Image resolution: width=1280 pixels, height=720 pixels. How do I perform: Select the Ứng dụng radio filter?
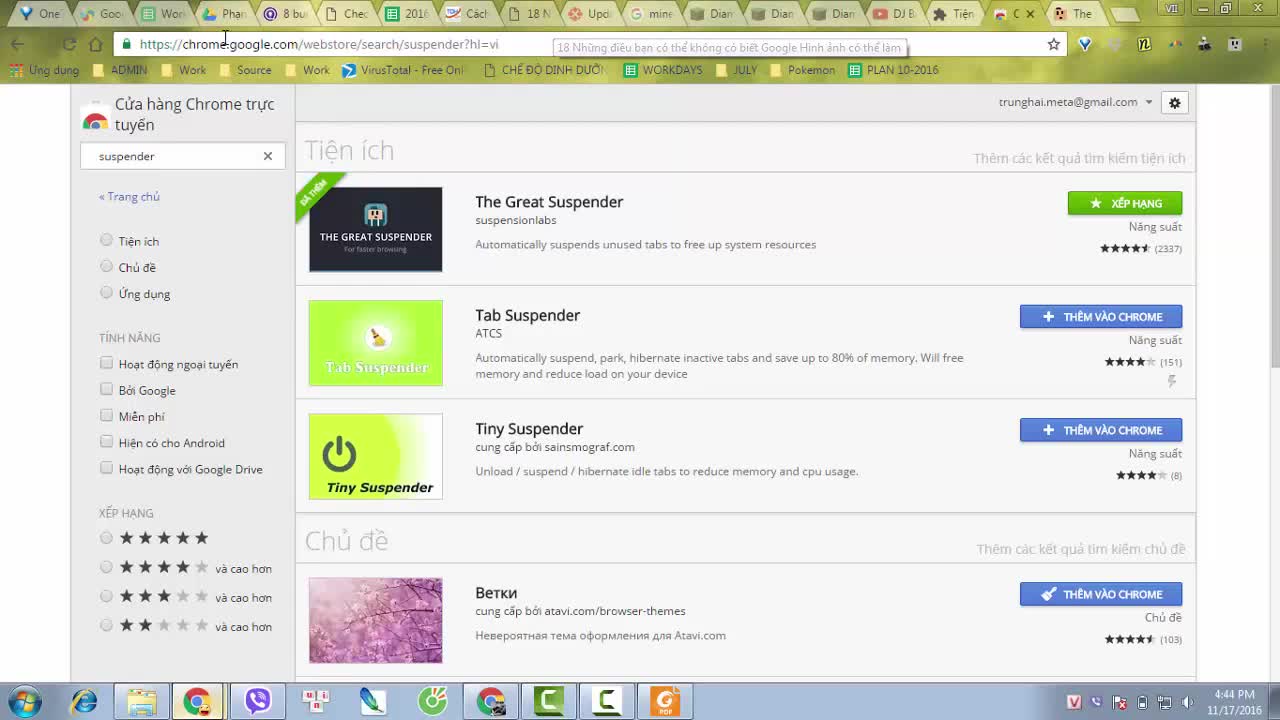pyautogui.click(x=106, y=293)
